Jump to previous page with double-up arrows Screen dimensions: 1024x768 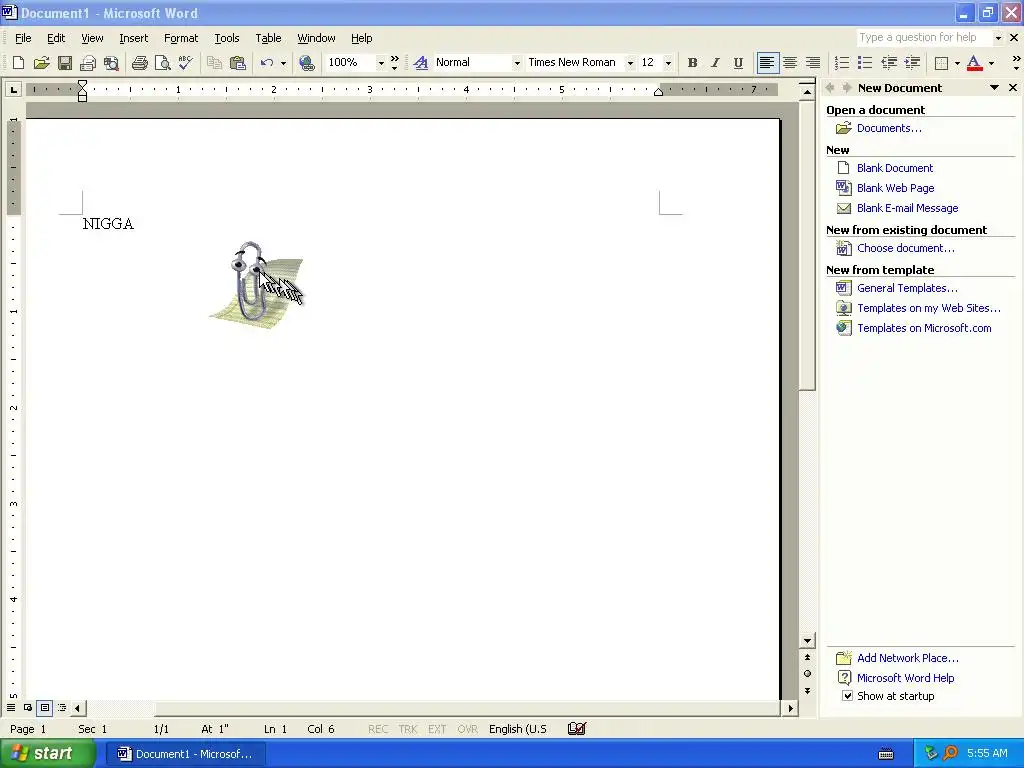pos(807,658)
